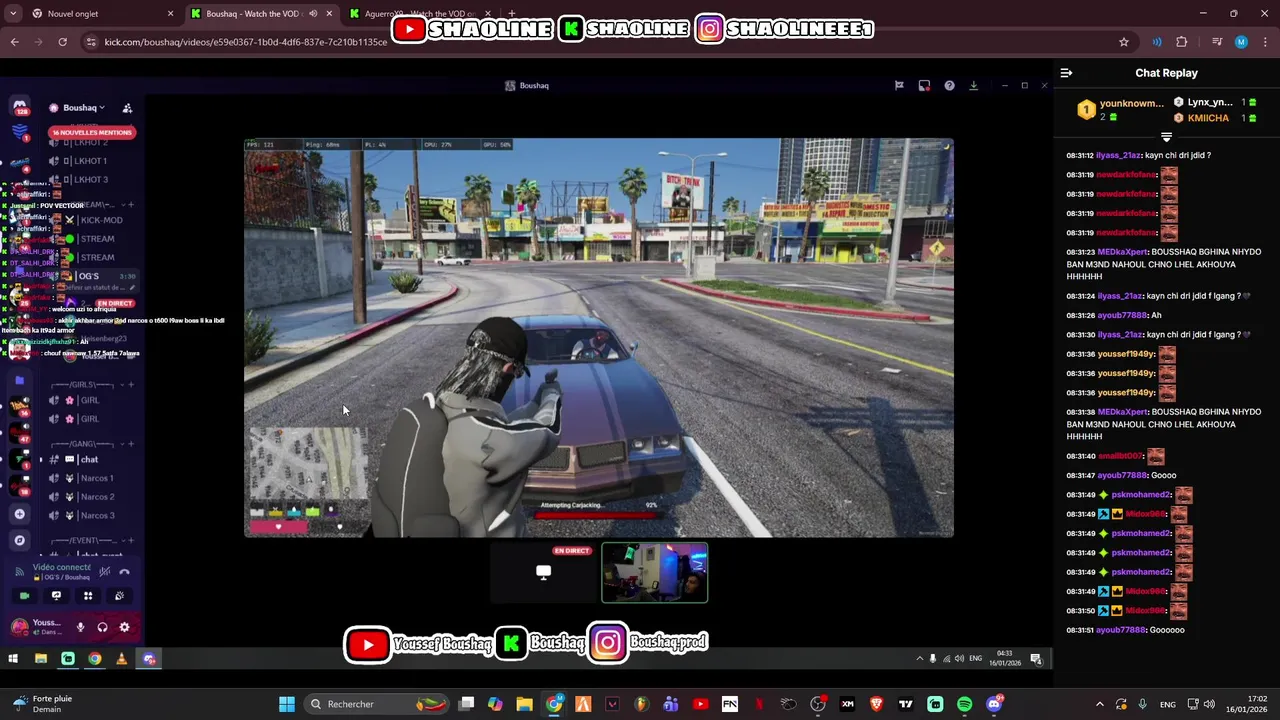Open the Discord activities button

click(x=88, y=596)
